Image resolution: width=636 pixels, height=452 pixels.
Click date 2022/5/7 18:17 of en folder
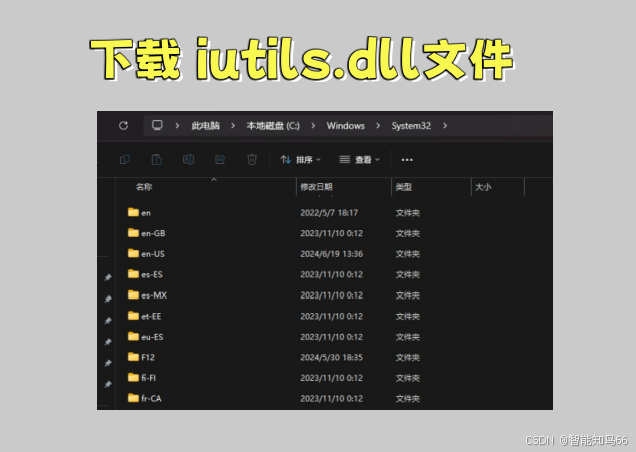pos(329,213)
